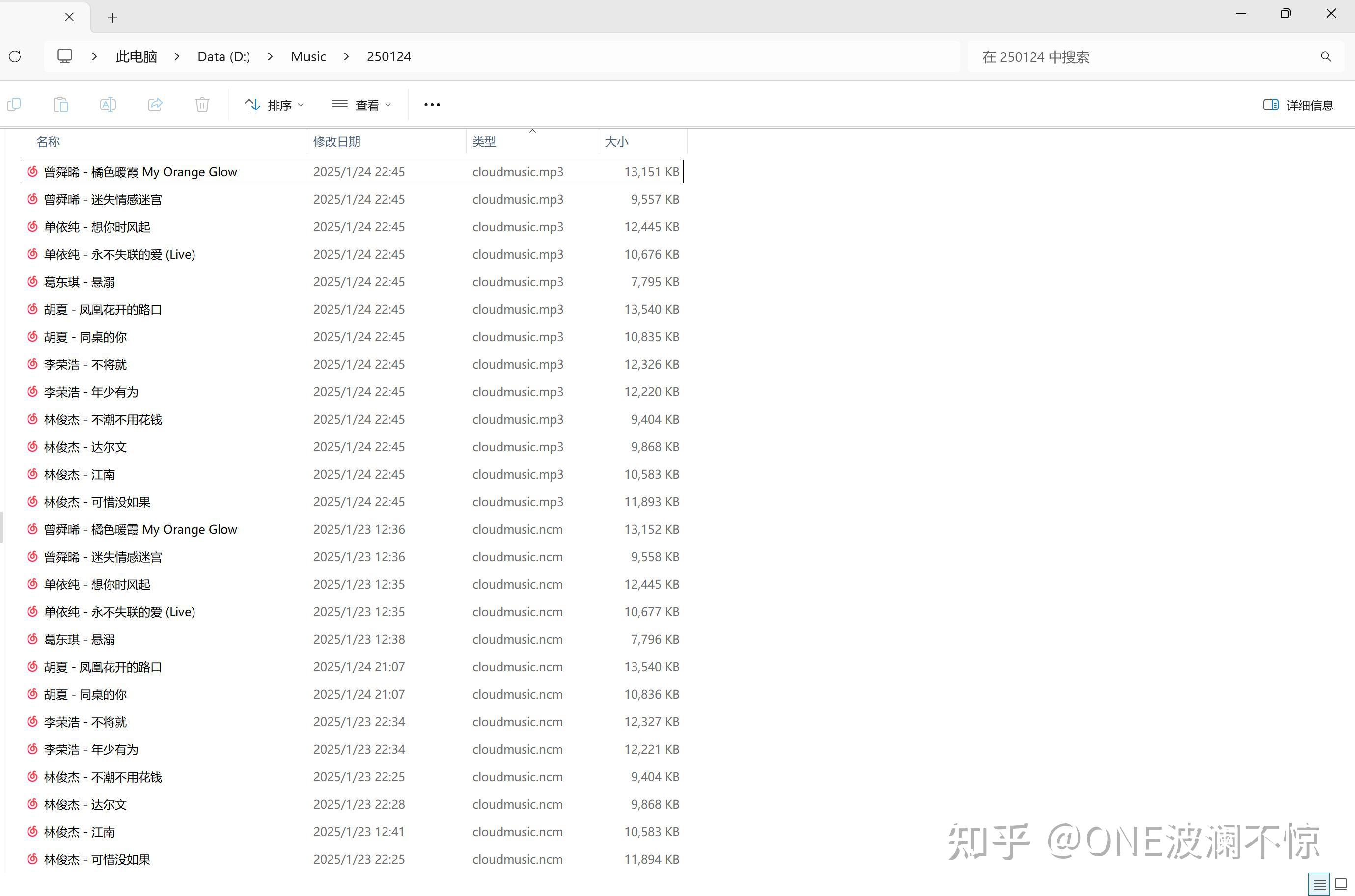Open the see-more ellipsis menu
This screenshot has width=1355, height=896.
(x=432, y=104)
